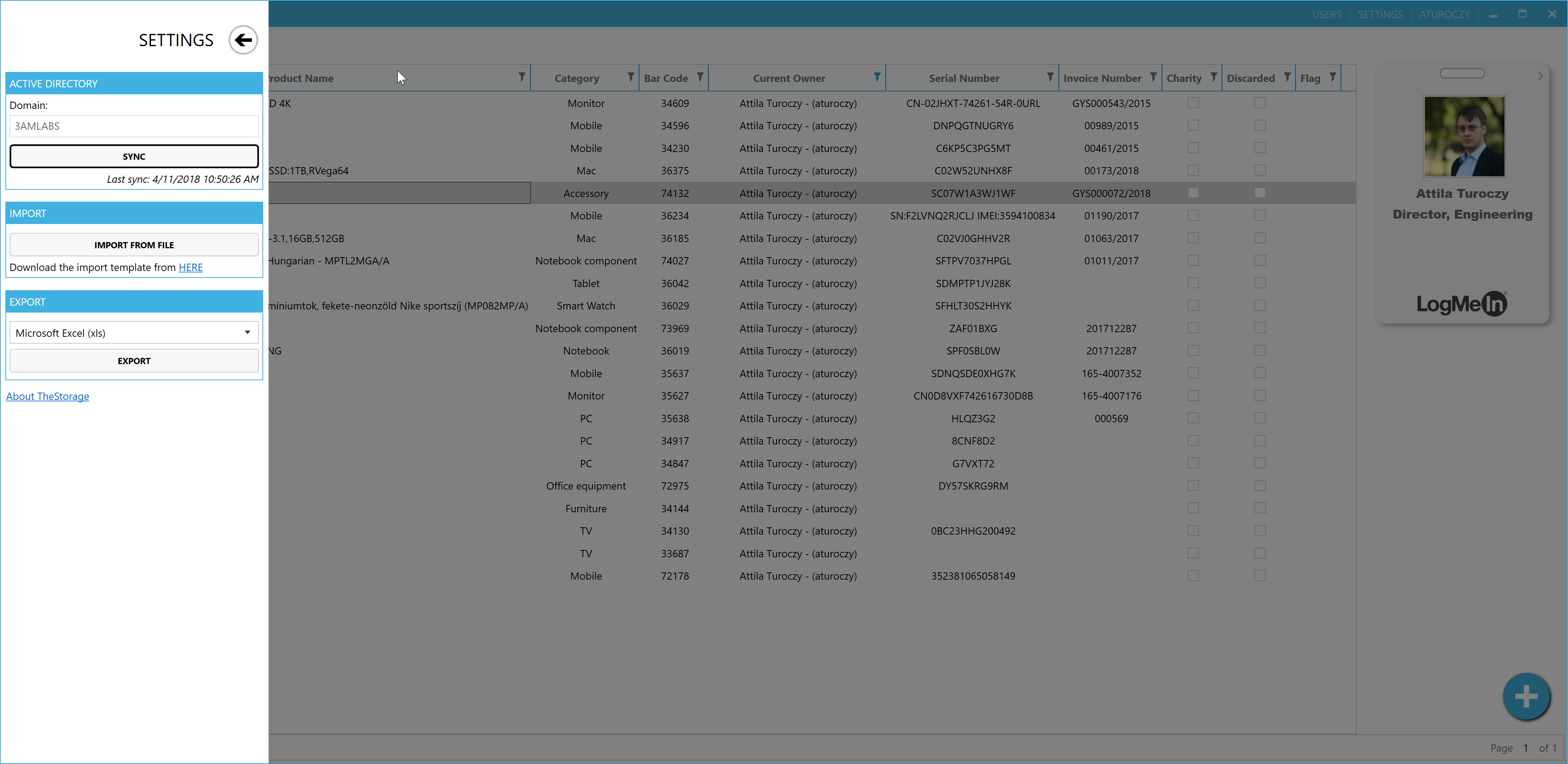Click Serial Number column filter icon
Image resolution: width=1568 pixels, height=764 pixels.
(x=1050, y=77)
